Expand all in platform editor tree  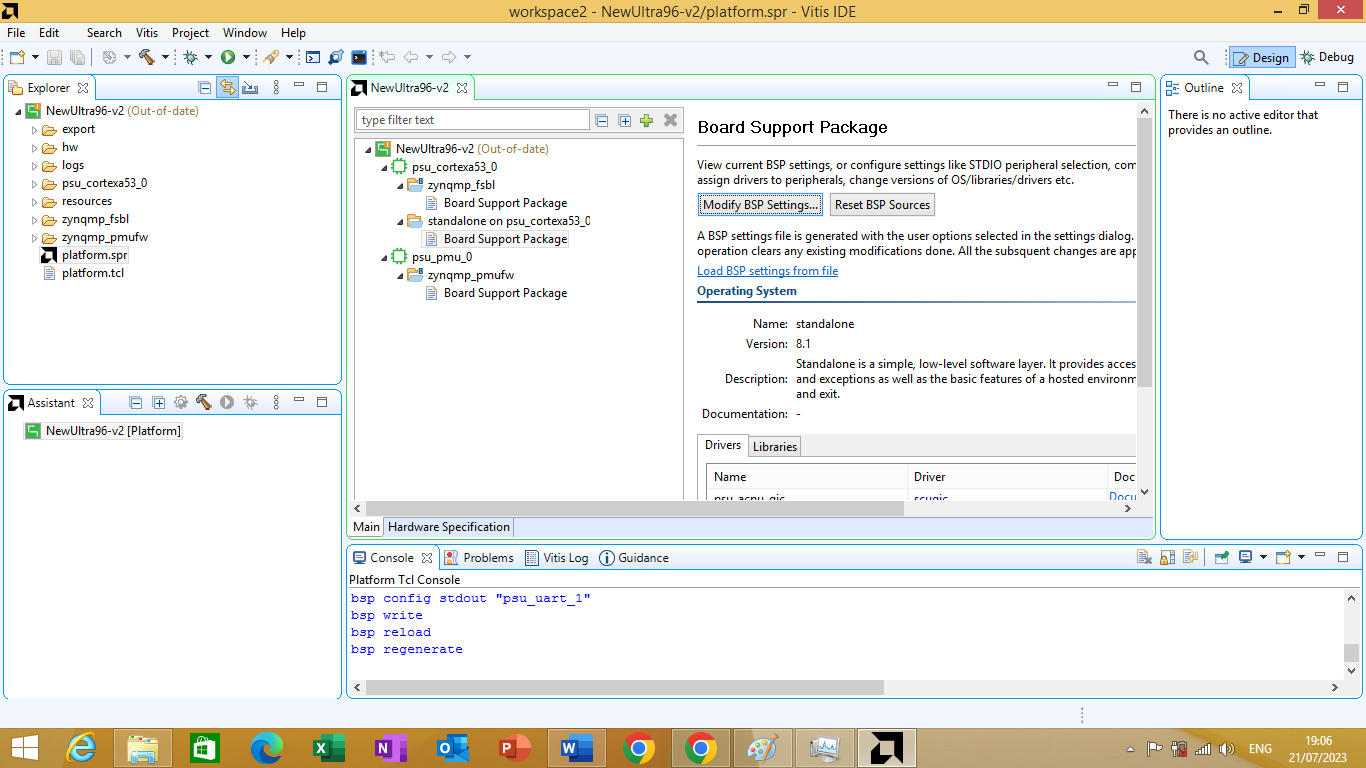point(625,120)
